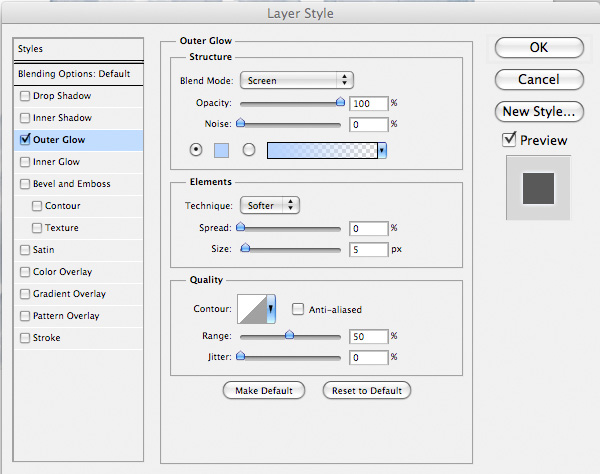Open the Contour picker arrow

271,309
